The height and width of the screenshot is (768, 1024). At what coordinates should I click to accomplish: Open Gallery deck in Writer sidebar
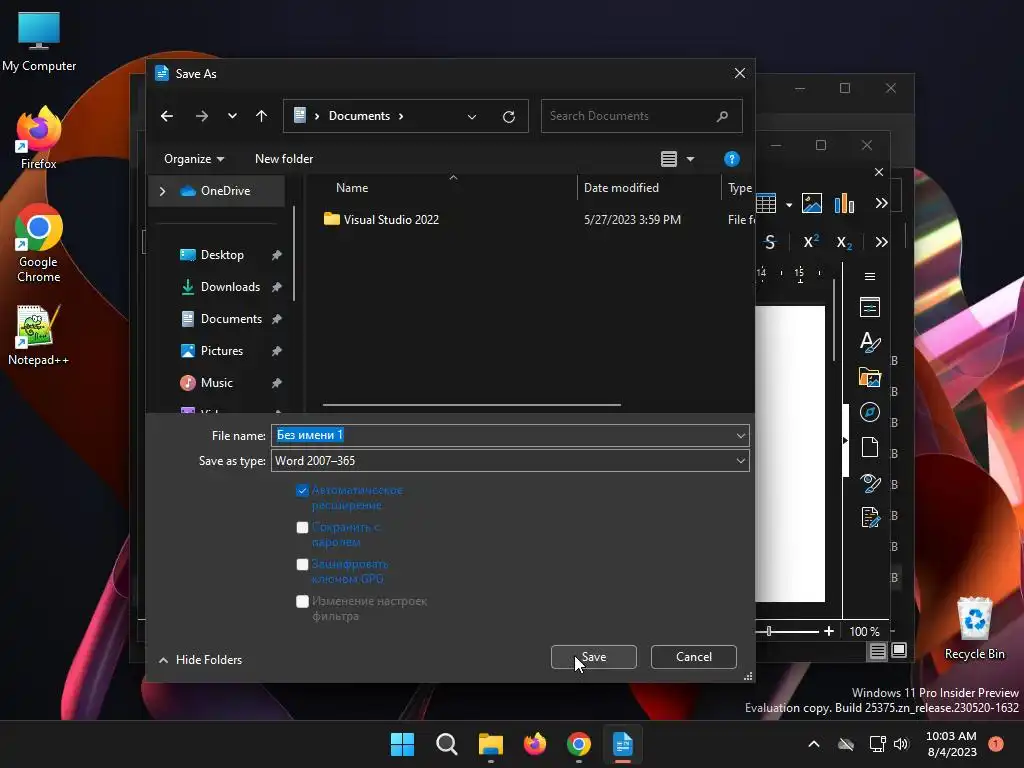coord(870,377)
